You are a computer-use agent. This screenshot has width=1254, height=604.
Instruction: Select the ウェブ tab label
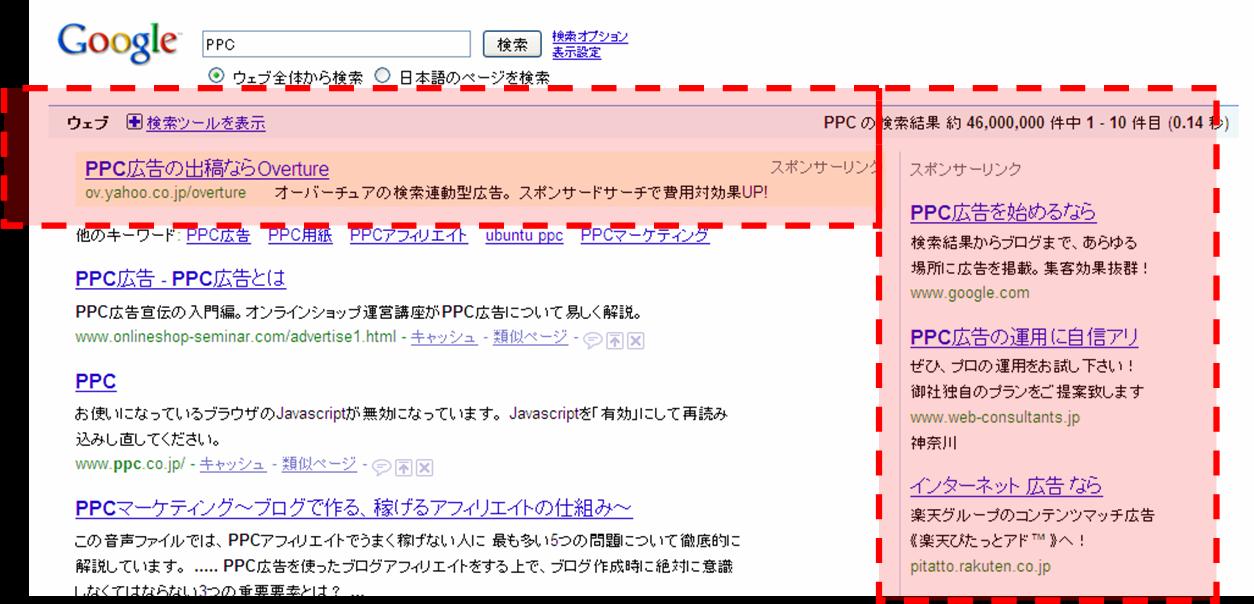[x=88, y=124]
